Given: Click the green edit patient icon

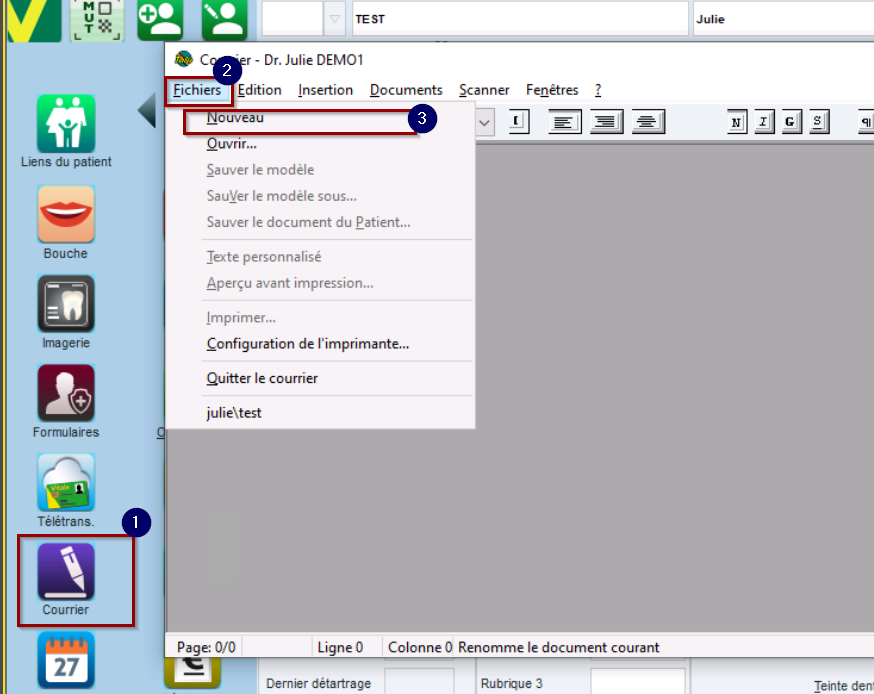Looking at the screenshot, I should [225, 20].
